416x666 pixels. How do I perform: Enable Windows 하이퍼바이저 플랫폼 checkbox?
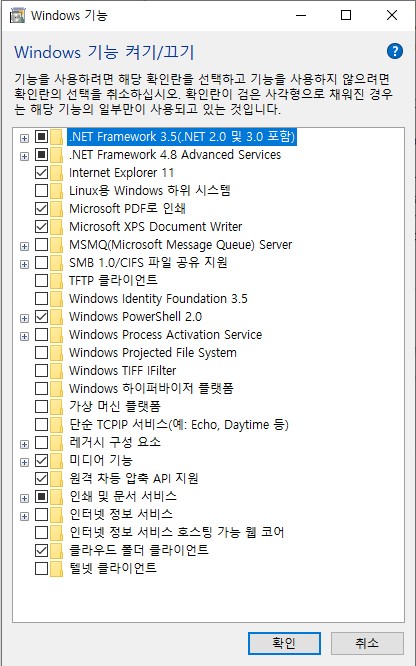[x=41, y=388]
